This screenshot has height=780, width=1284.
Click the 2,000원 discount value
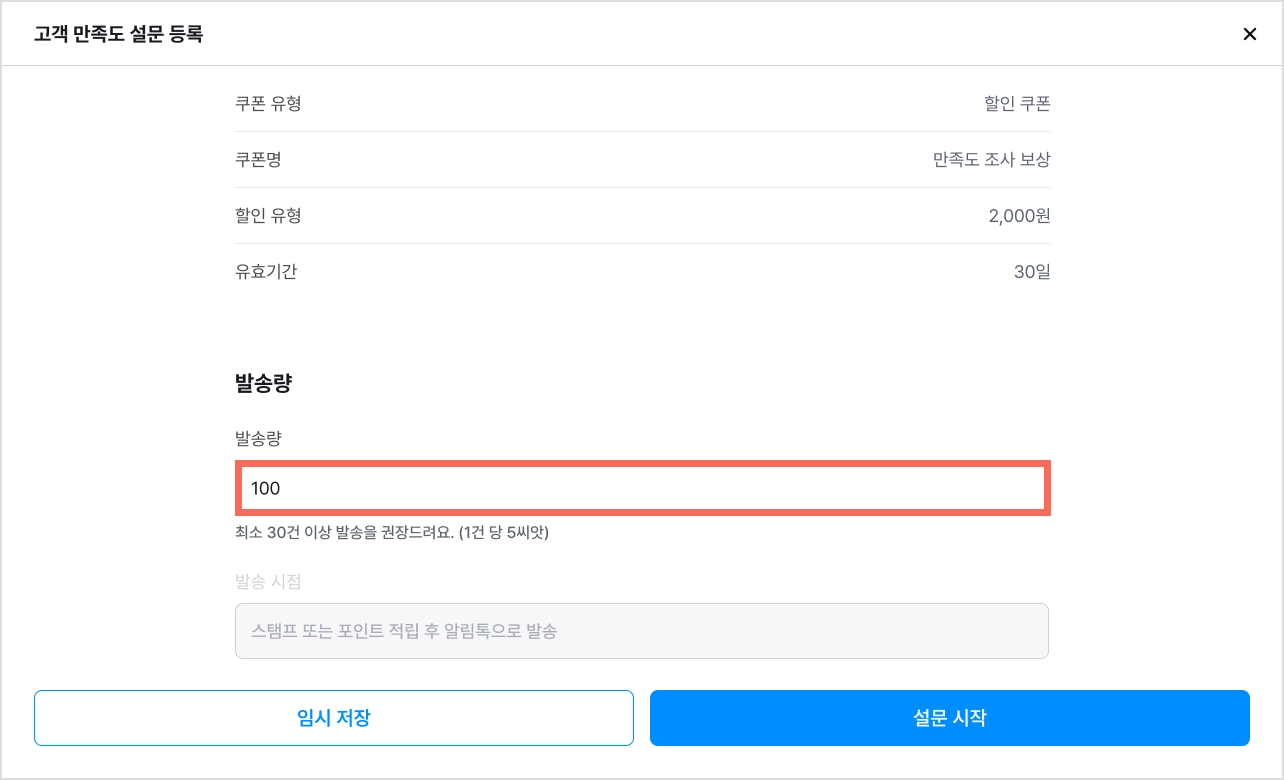1019,215
